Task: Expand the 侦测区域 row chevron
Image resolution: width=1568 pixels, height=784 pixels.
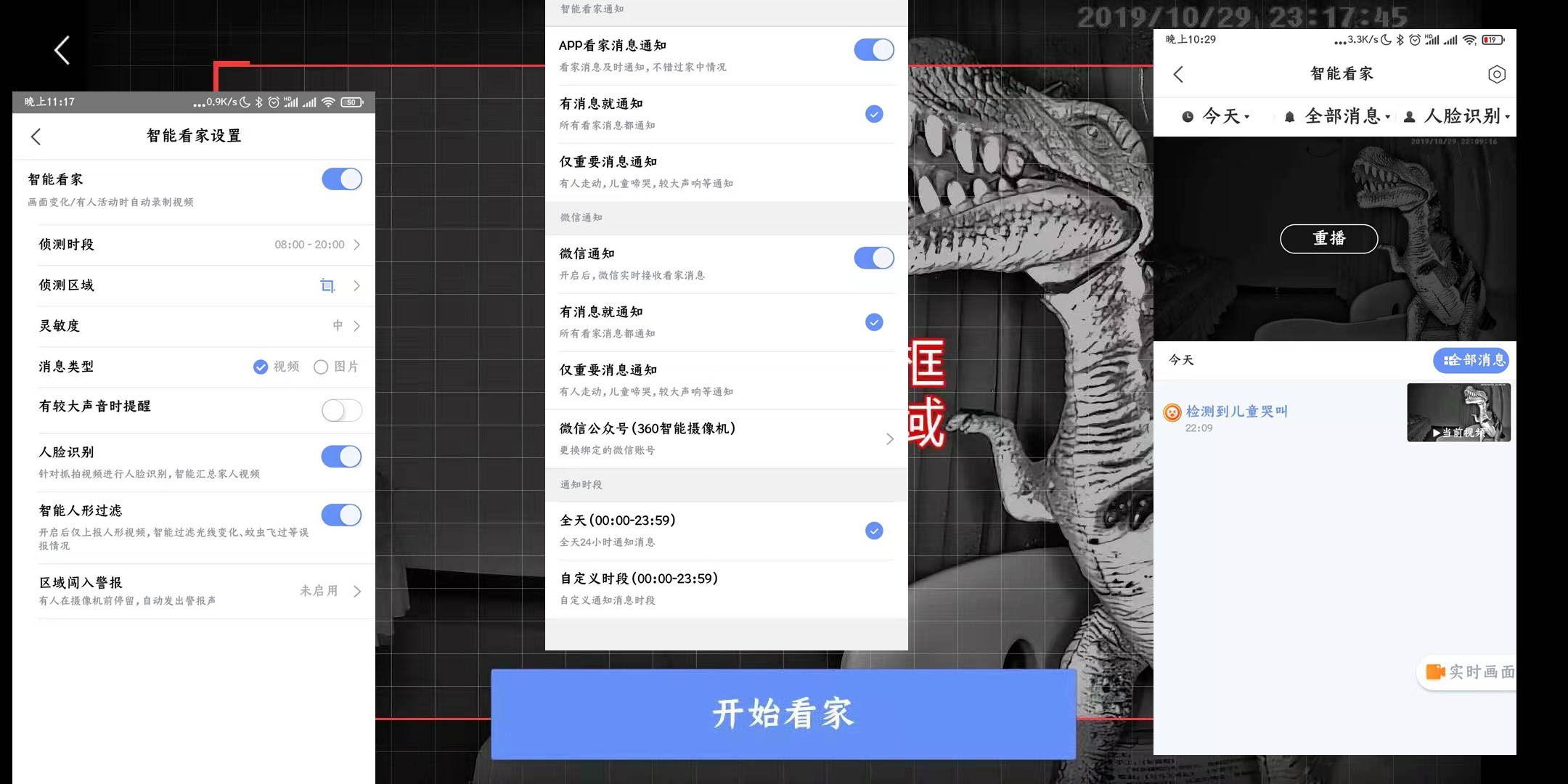Action: coord(356,285)
